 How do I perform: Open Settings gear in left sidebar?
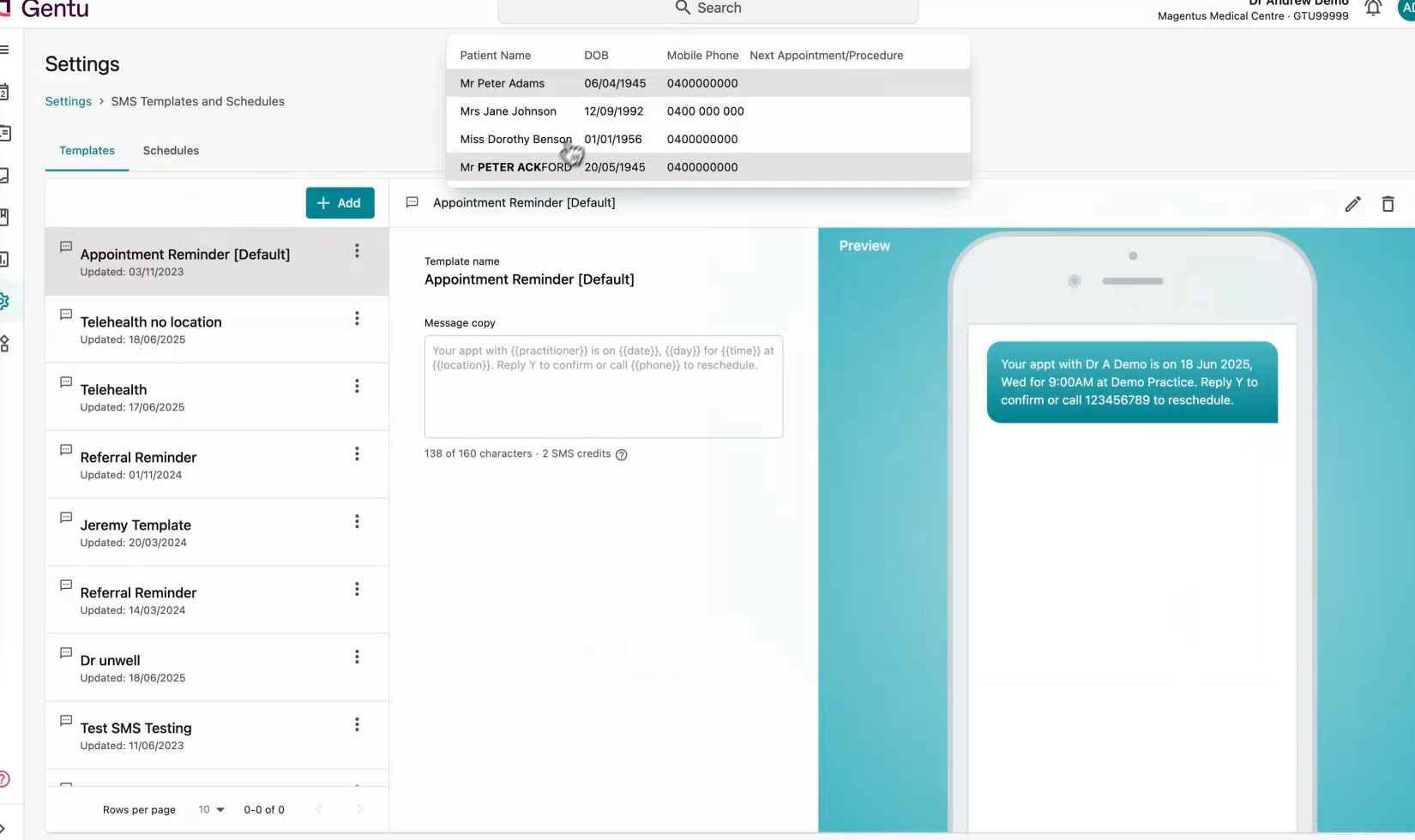point(4,301)
